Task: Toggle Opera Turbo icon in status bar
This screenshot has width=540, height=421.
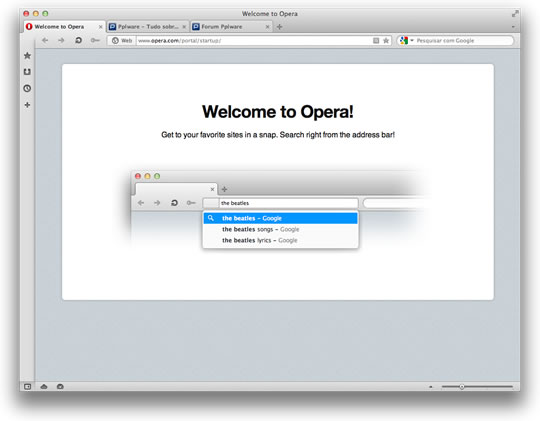Action: click(60, 387)
